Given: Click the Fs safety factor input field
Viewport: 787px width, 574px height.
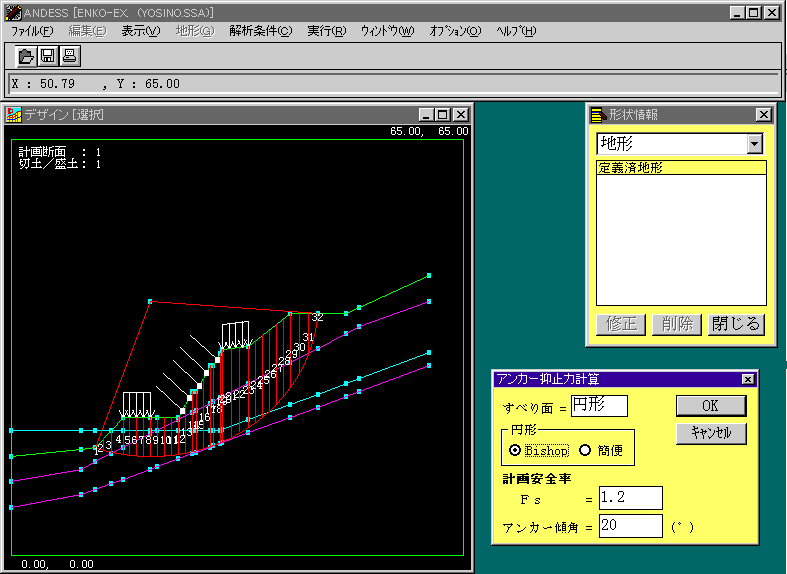Looking at the screenshot, I should pos(630,497).
